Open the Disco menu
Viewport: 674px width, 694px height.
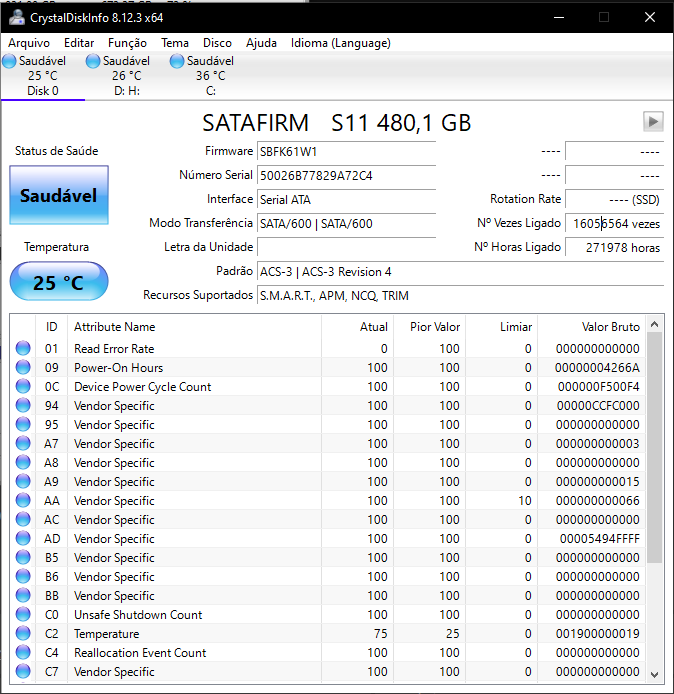click(217, 43)
